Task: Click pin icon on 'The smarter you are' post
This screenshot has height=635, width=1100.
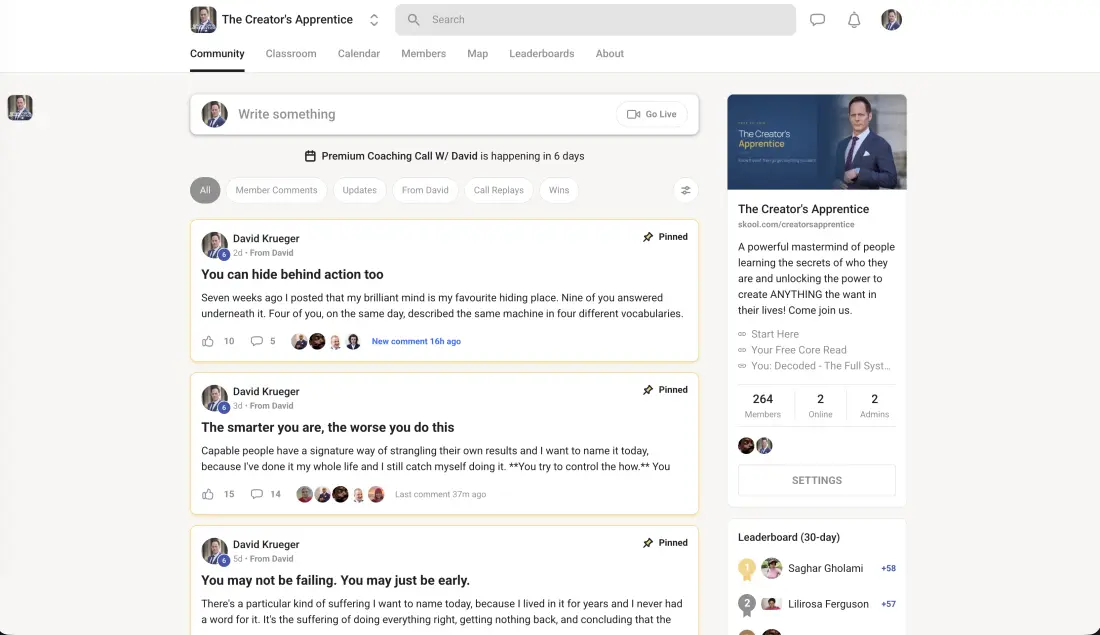Action: pyautogui.click(x=648, y=390)
